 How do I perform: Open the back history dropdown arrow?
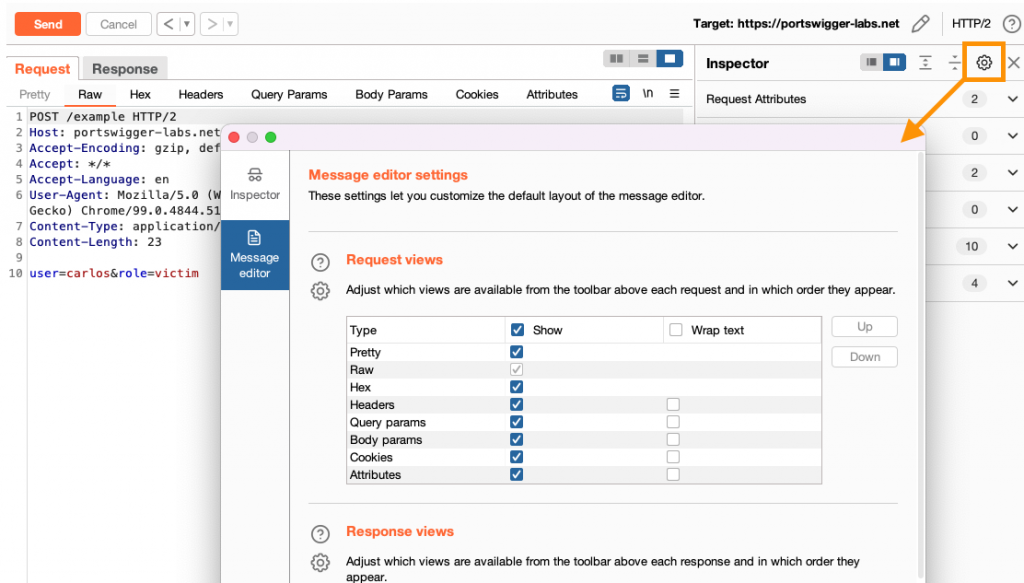pos(186,24)
